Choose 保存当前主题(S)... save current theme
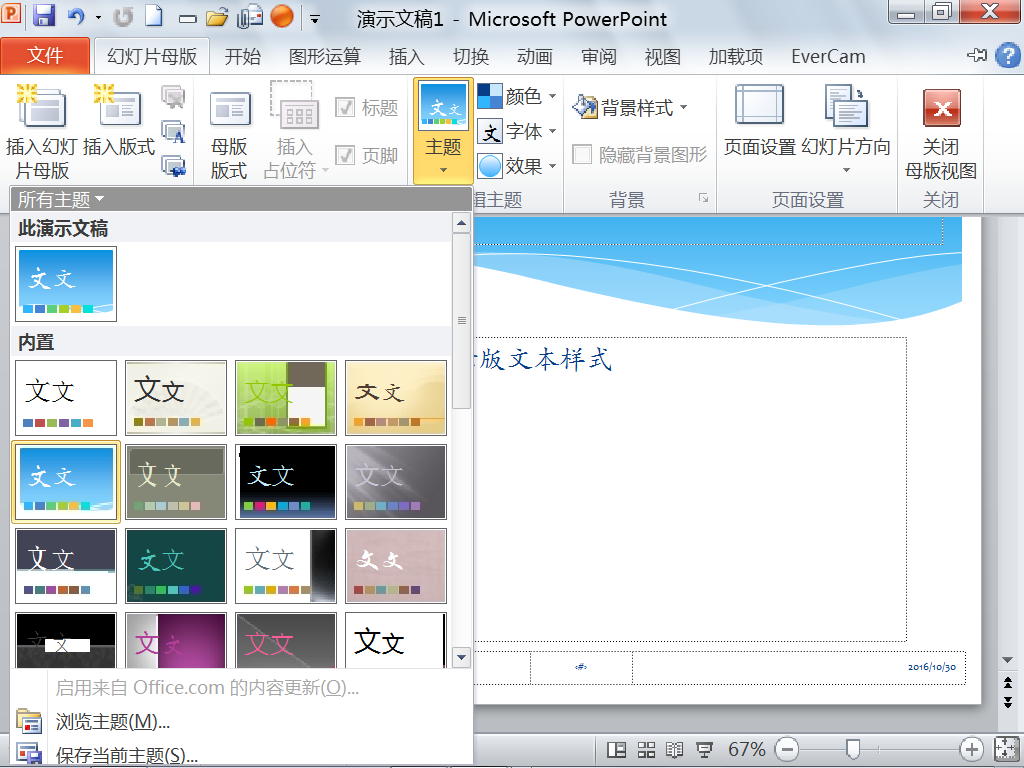 242,754
